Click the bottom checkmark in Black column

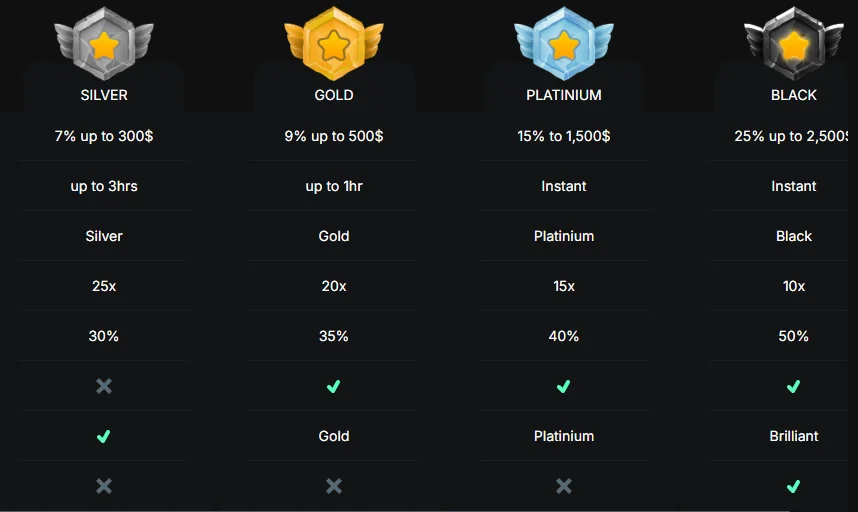click(x=794, y=486)
